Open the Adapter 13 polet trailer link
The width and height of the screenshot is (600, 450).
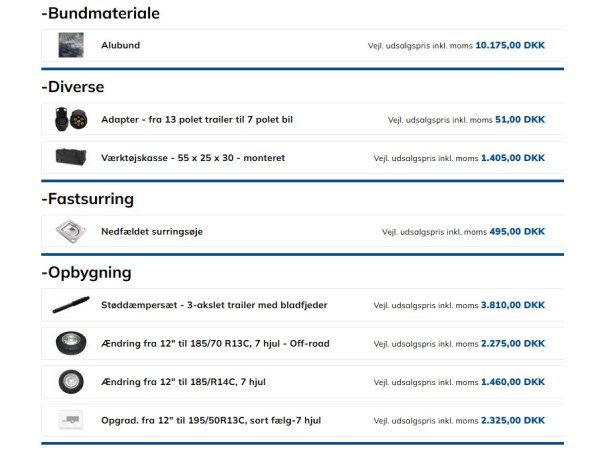(x=196, y=120)
